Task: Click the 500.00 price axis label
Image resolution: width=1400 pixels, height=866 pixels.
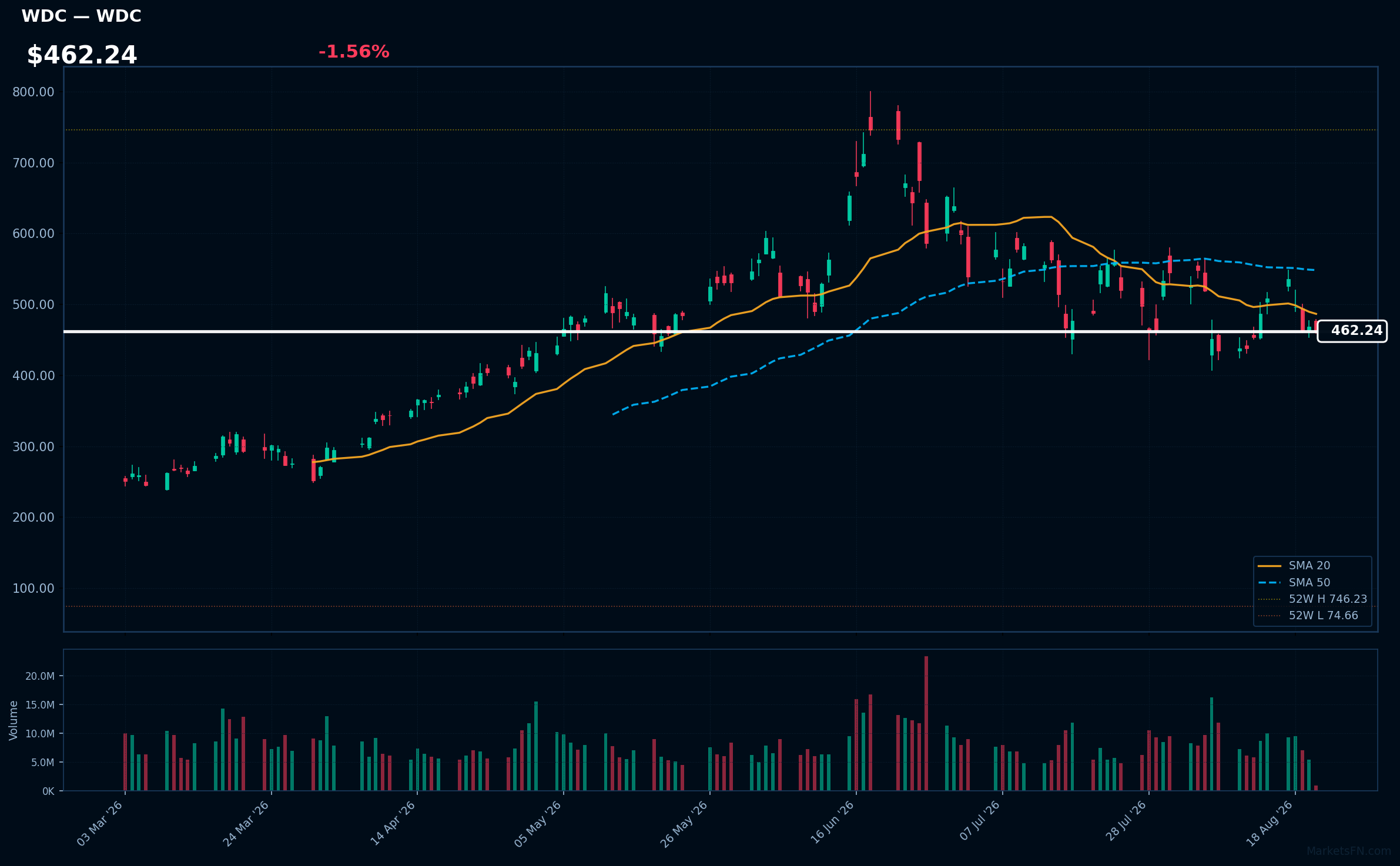Action: 34,305
